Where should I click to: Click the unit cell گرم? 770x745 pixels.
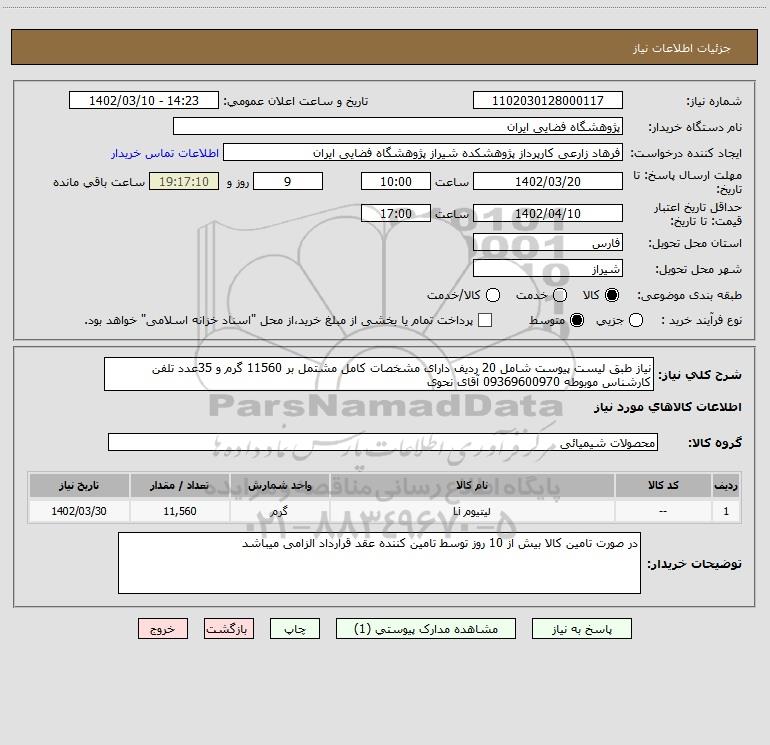click(x=279, y=511)
